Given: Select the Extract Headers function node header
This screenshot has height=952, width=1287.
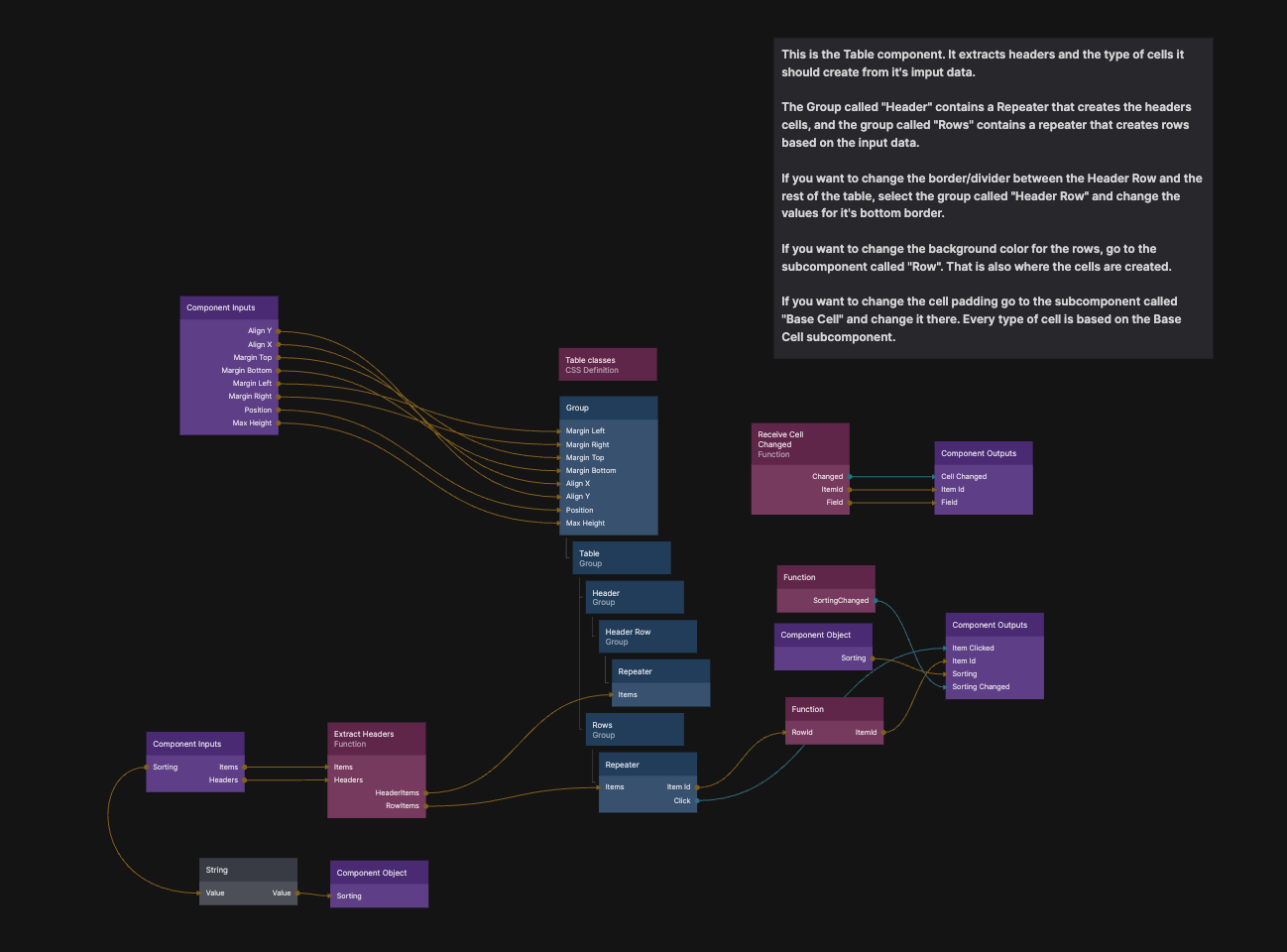Looking at the screenshot, I should tap(376, 739).
